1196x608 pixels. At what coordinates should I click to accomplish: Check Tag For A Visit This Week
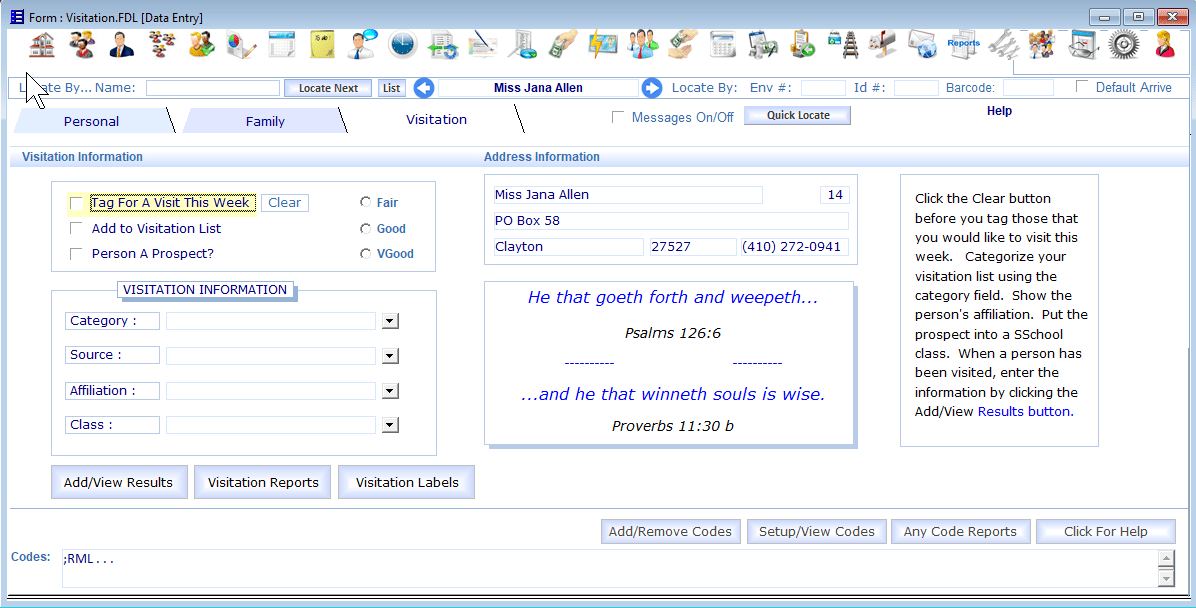click(x=76, y=203)
